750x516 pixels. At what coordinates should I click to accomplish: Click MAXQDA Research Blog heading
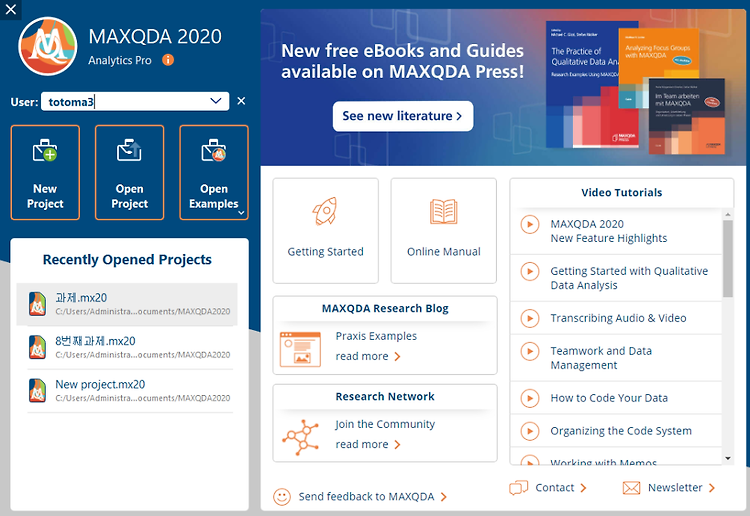click(x=385, y=308)
